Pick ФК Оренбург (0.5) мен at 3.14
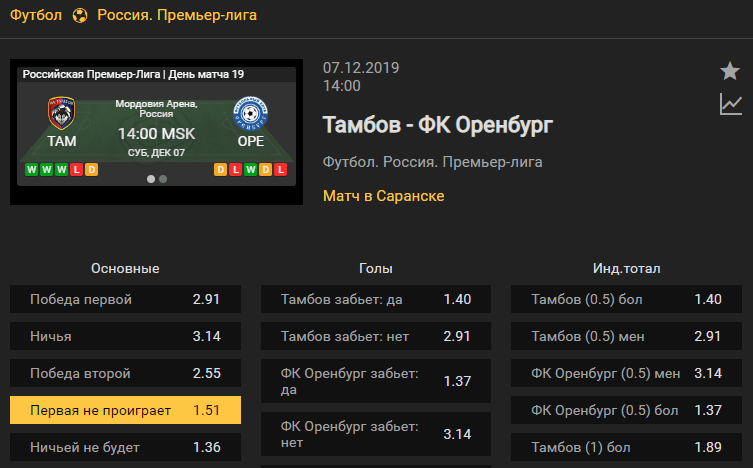This screenshot has height=468, width=753. pos(626,373)
